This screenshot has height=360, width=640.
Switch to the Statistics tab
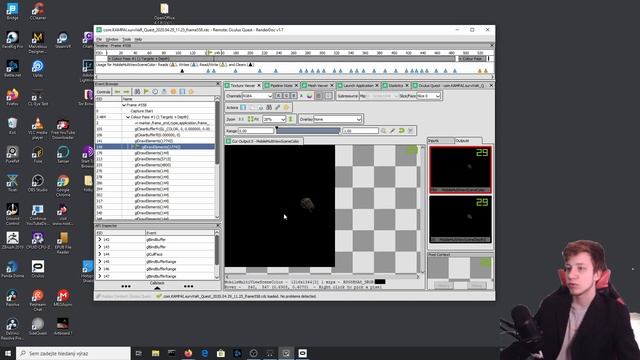[395, 85]
